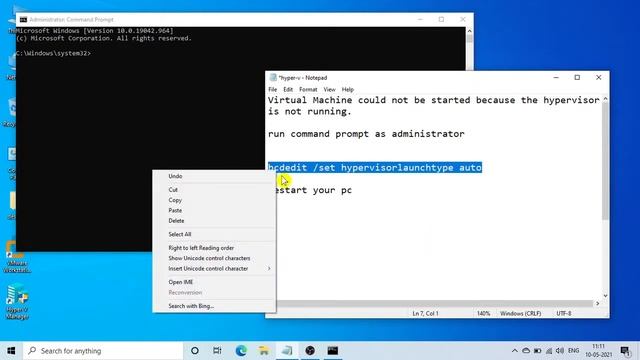Switch to Command Prompt taskbar icon
Screen dimensions: 640x360
click(333, 351)
